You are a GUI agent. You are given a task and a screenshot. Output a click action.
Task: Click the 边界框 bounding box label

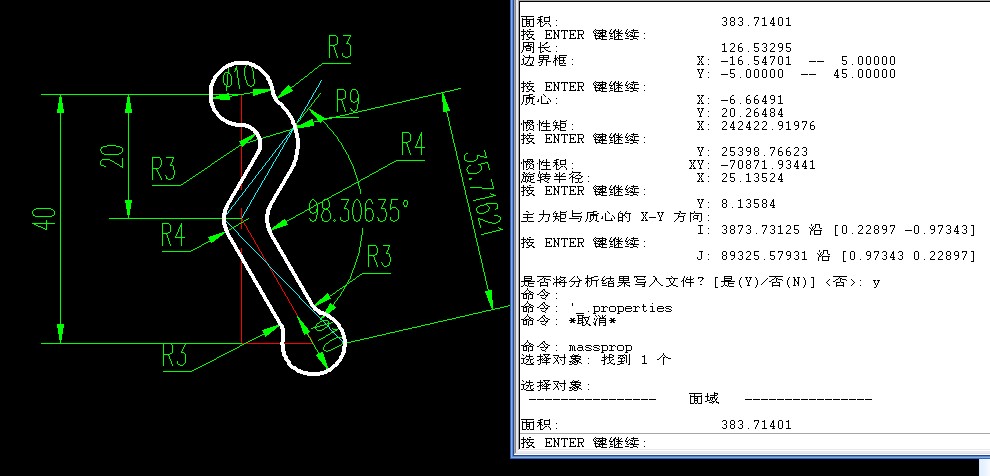coord(547,61)
